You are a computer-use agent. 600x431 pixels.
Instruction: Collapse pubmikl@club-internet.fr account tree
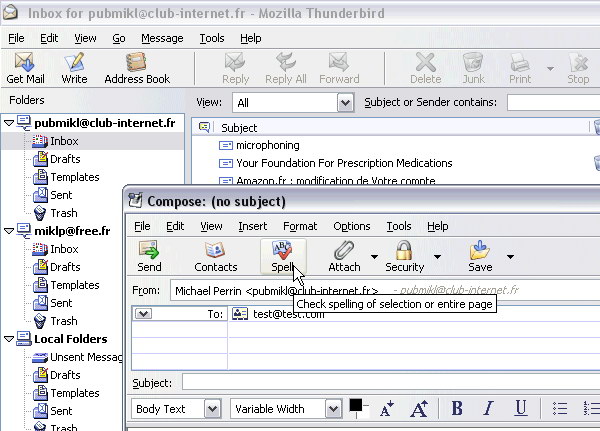tap(8, 123)
